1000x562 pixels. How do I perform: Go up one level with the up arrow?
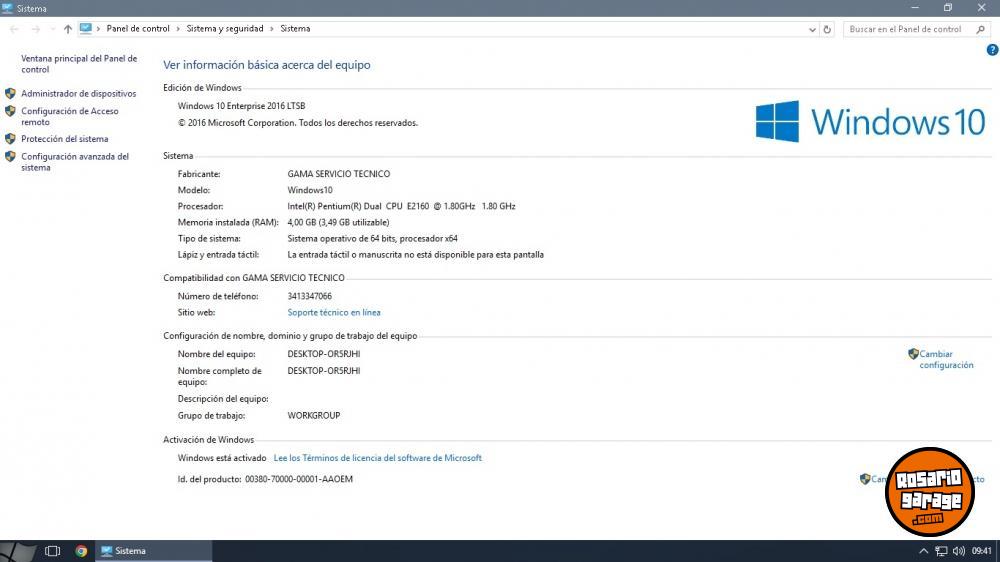point(68,29)
